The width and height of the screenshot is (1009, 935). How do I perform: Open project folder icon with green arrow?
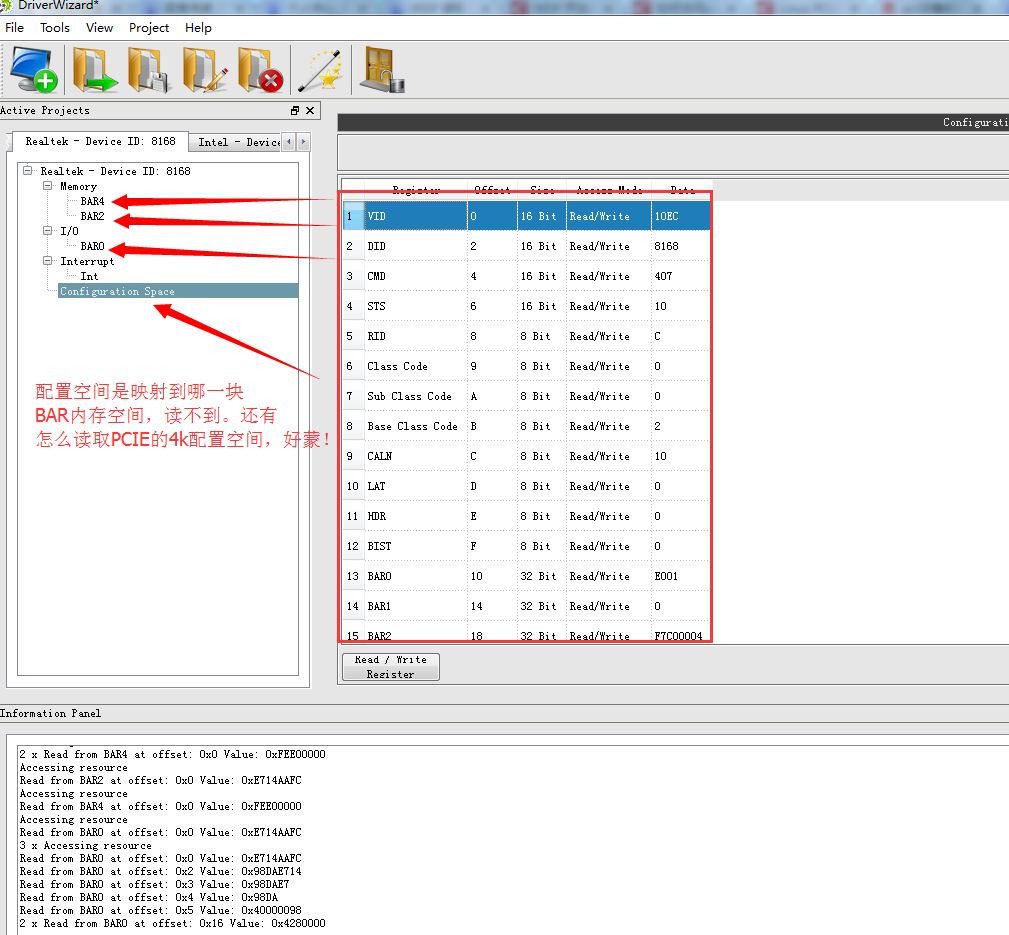click(94, 69)
